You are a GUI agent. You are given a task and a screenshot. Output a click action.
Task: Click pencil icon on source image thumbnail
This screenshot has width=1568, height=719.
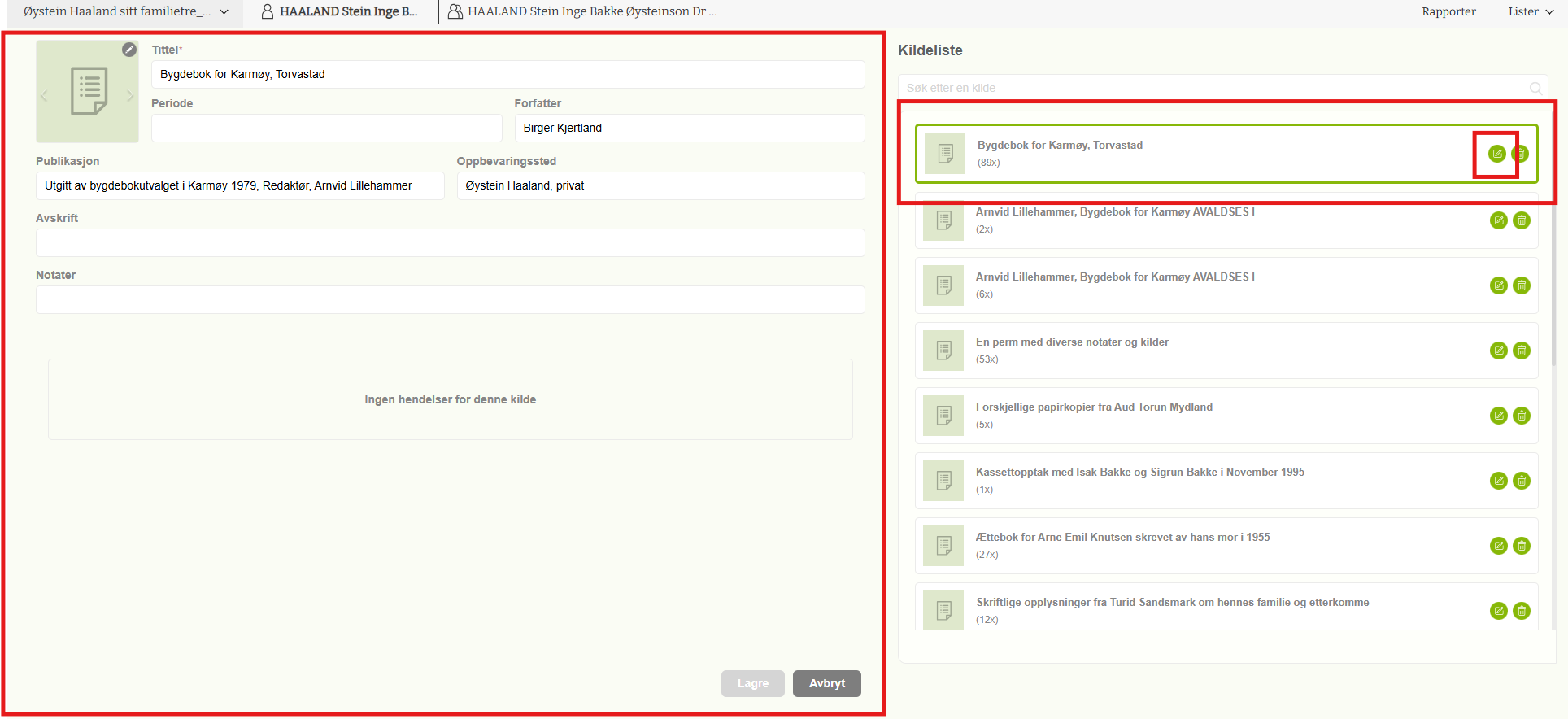pos(129,50)
